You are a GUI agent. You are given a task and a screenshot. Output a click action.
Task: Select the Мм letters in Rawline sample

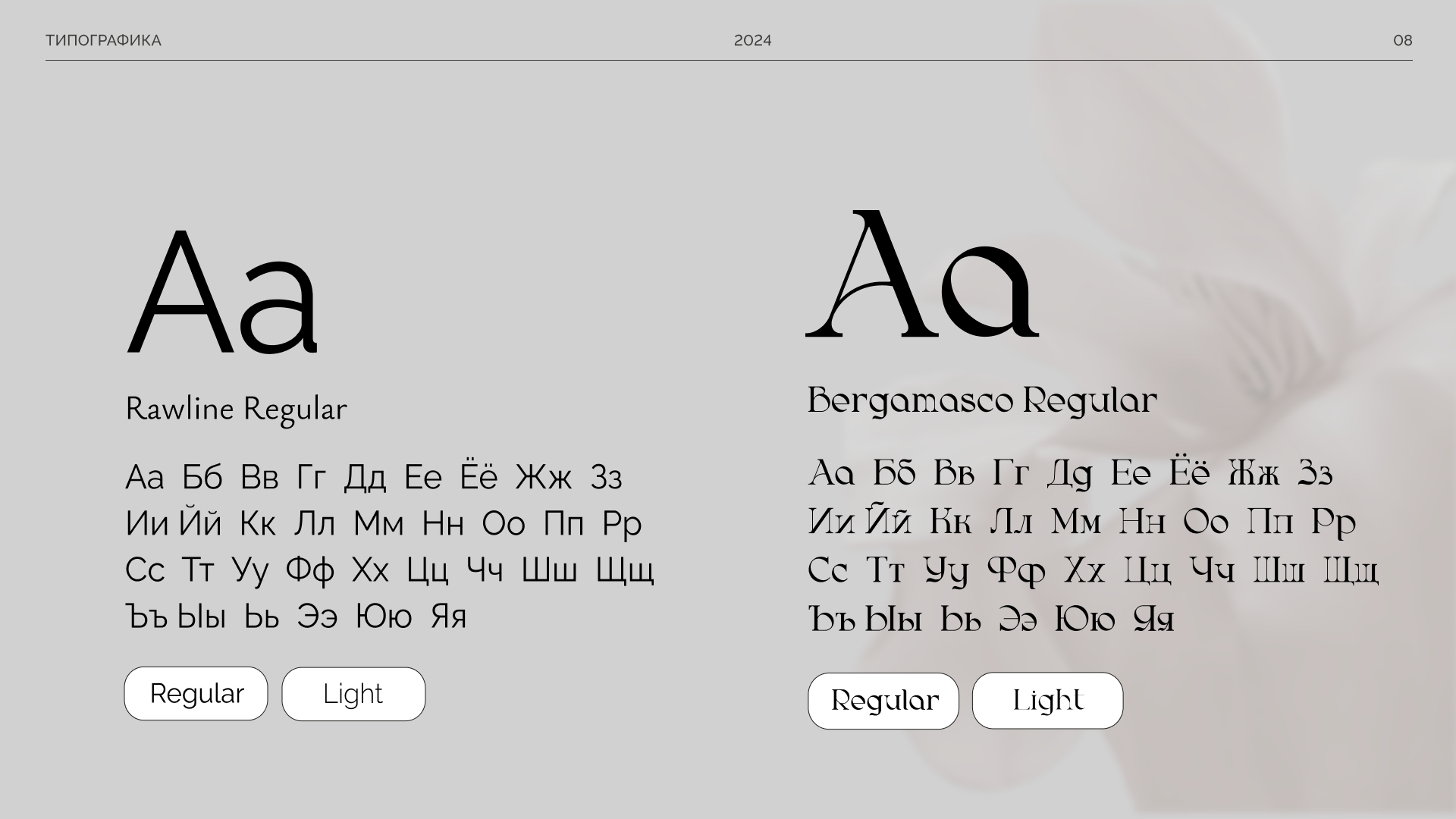(378, 524)
